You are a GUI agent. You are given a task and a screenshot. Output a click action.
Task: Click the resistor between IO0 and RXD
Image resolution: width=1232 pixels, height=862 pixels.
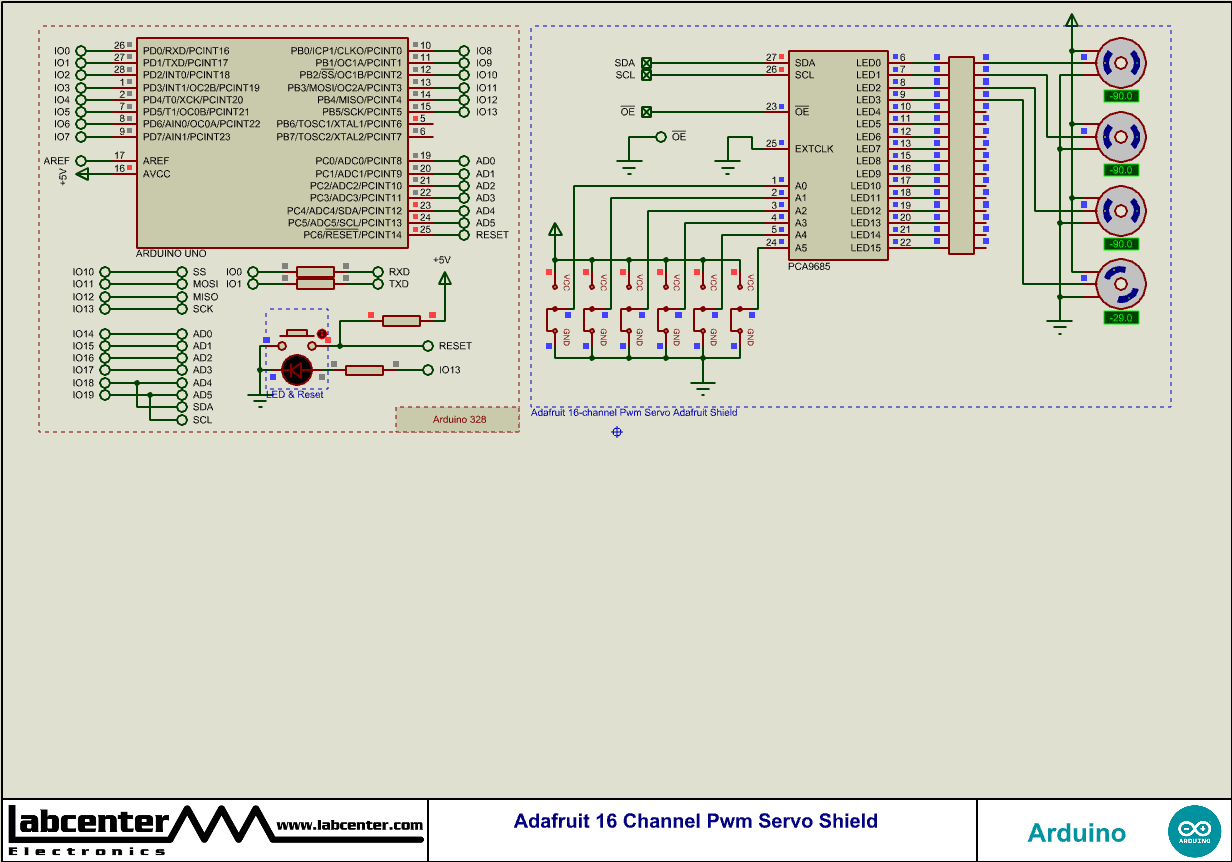(314, 270)
